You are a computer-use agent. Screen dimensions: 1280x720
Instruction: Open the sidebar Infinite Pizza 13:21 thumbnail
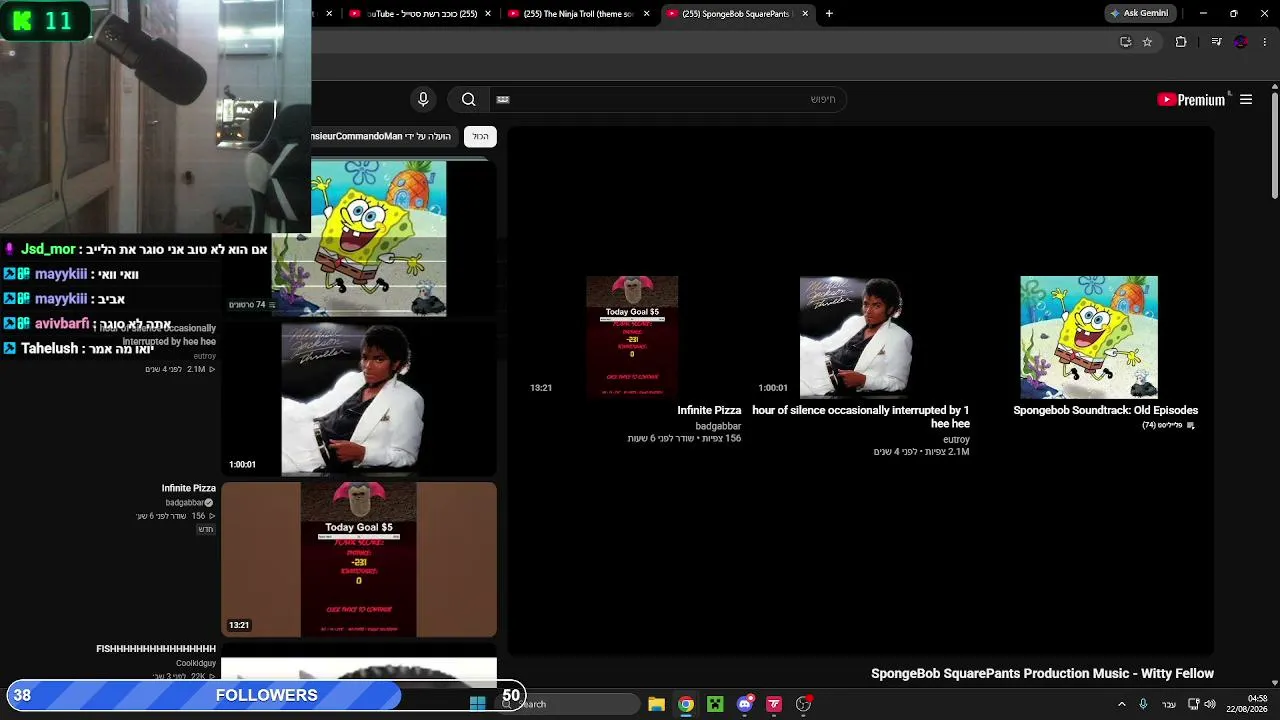[x=359, y=559]
